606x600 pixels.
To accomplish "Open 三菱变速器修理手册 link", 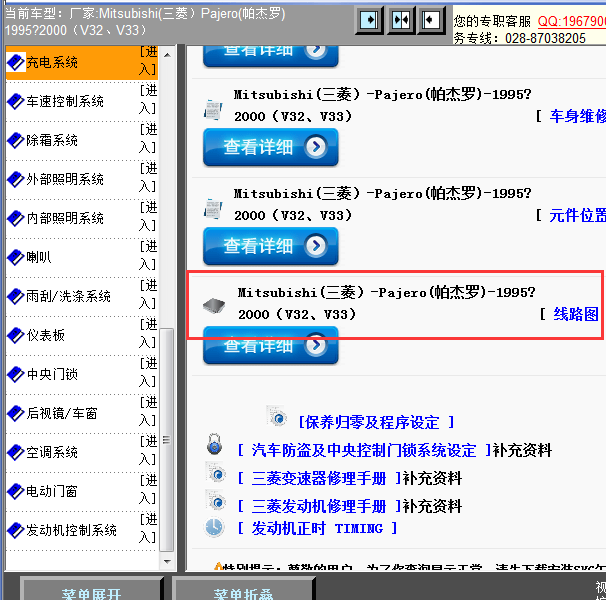I will (x=319, y=478).
